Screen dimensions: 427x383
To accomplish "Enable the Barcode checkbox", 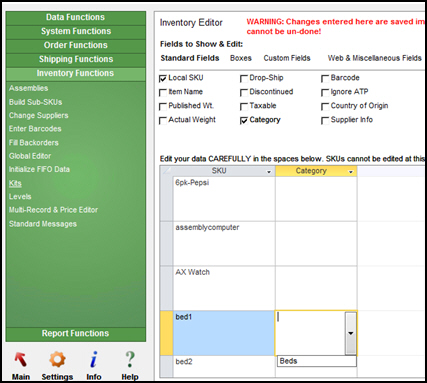I will pos(325,78).
